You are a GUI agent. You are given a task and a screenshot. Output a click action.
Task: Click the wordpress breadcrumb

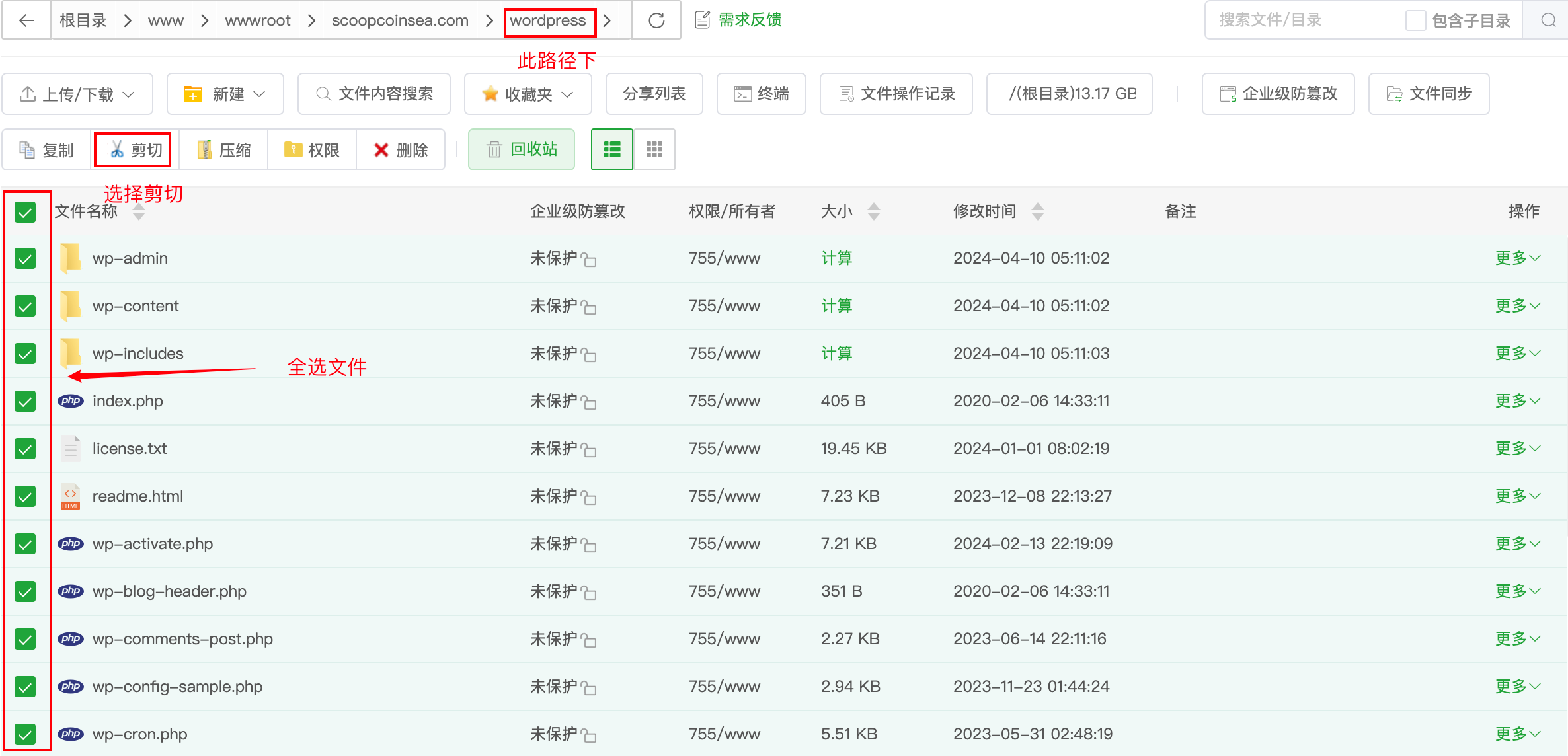(x=548, y=20)
